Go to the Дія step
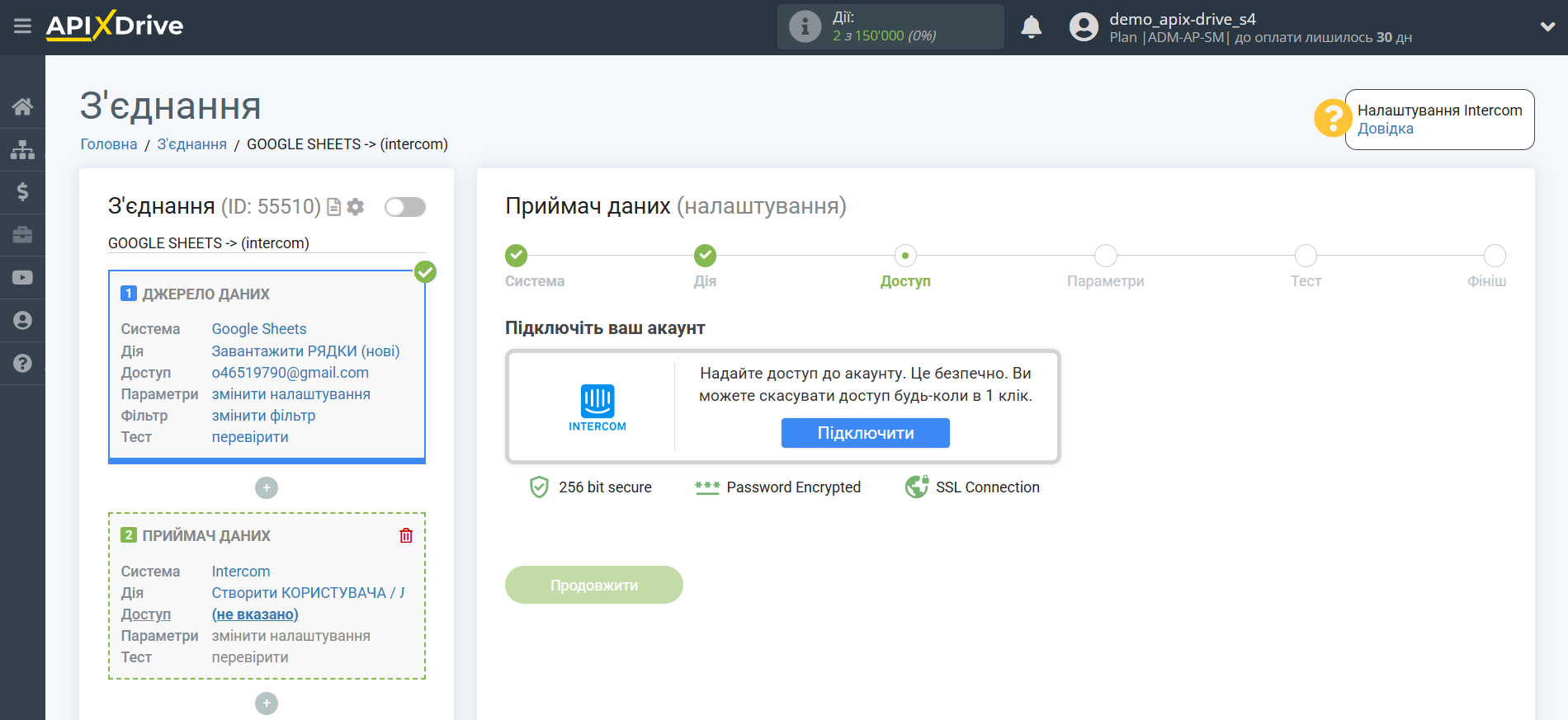Screen dimensions: 1568x720 tap(705, 256)
